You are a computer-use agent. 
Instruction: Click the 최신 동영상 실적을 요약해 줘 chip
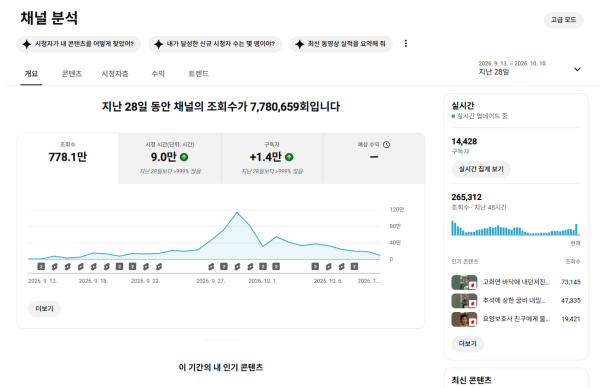tap(341, 44)
